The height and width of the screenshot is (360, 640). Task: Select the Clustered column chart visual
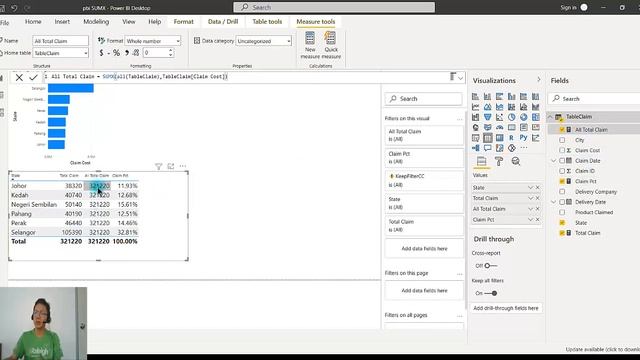(511, 97)
